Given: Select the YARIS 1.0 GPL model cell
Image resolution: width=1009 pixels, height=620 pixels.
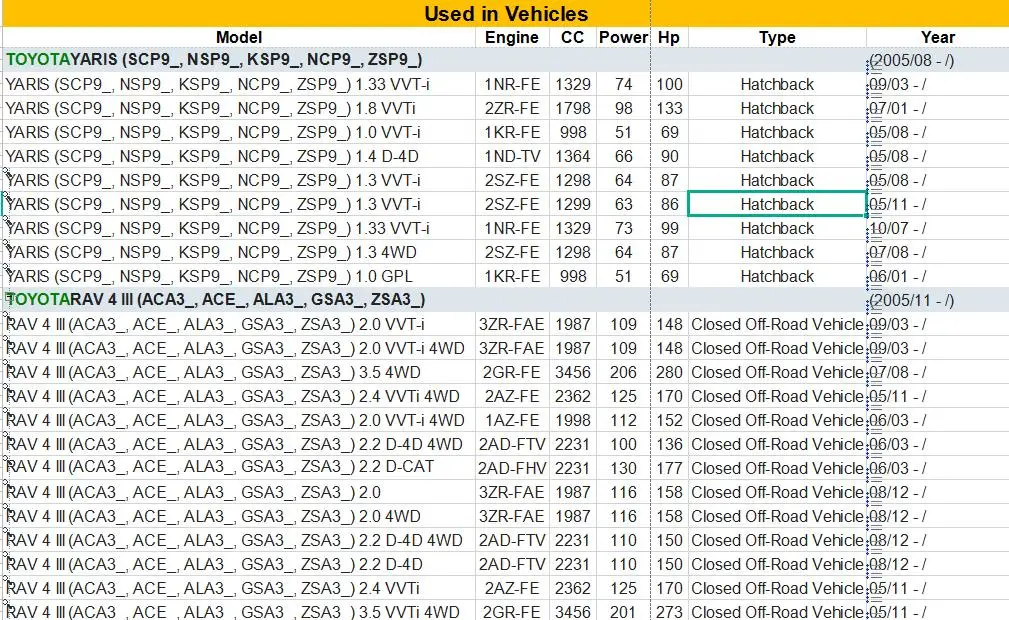Looking at the screenshot, I should [x=239, y=276].
